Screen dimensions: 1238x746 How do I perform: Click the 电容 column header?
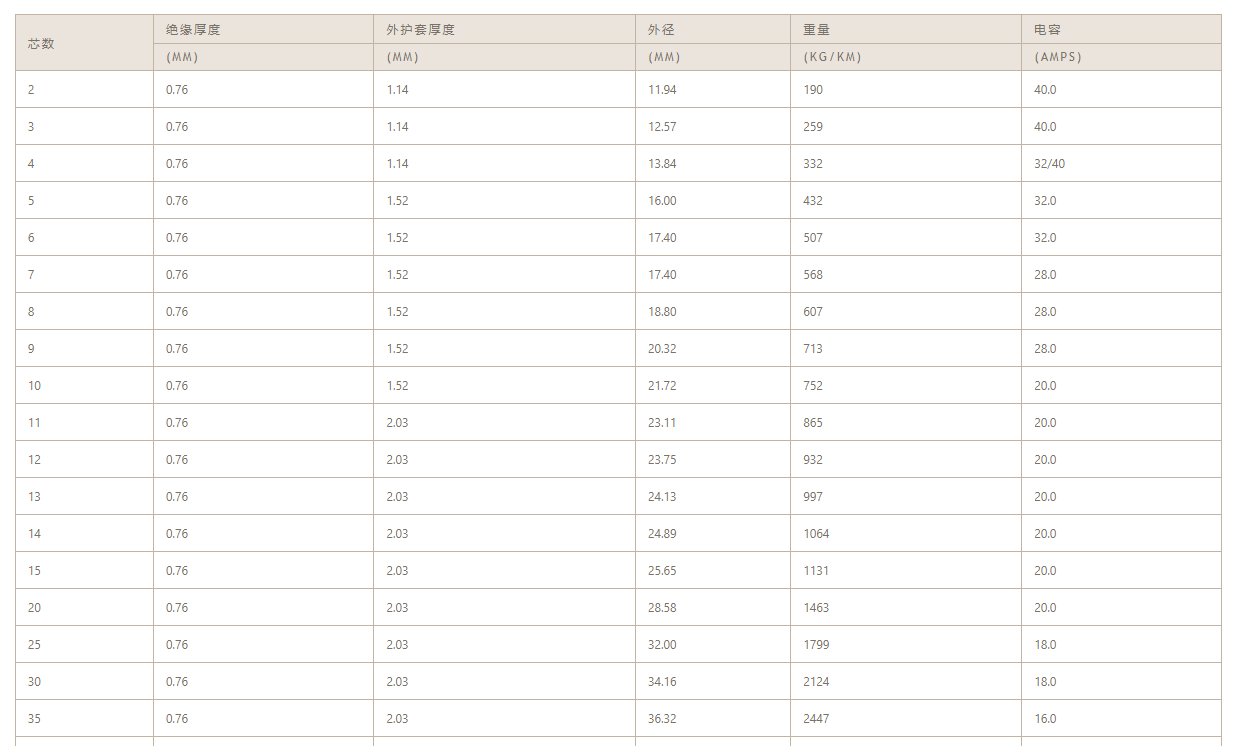coord(1047,30)
